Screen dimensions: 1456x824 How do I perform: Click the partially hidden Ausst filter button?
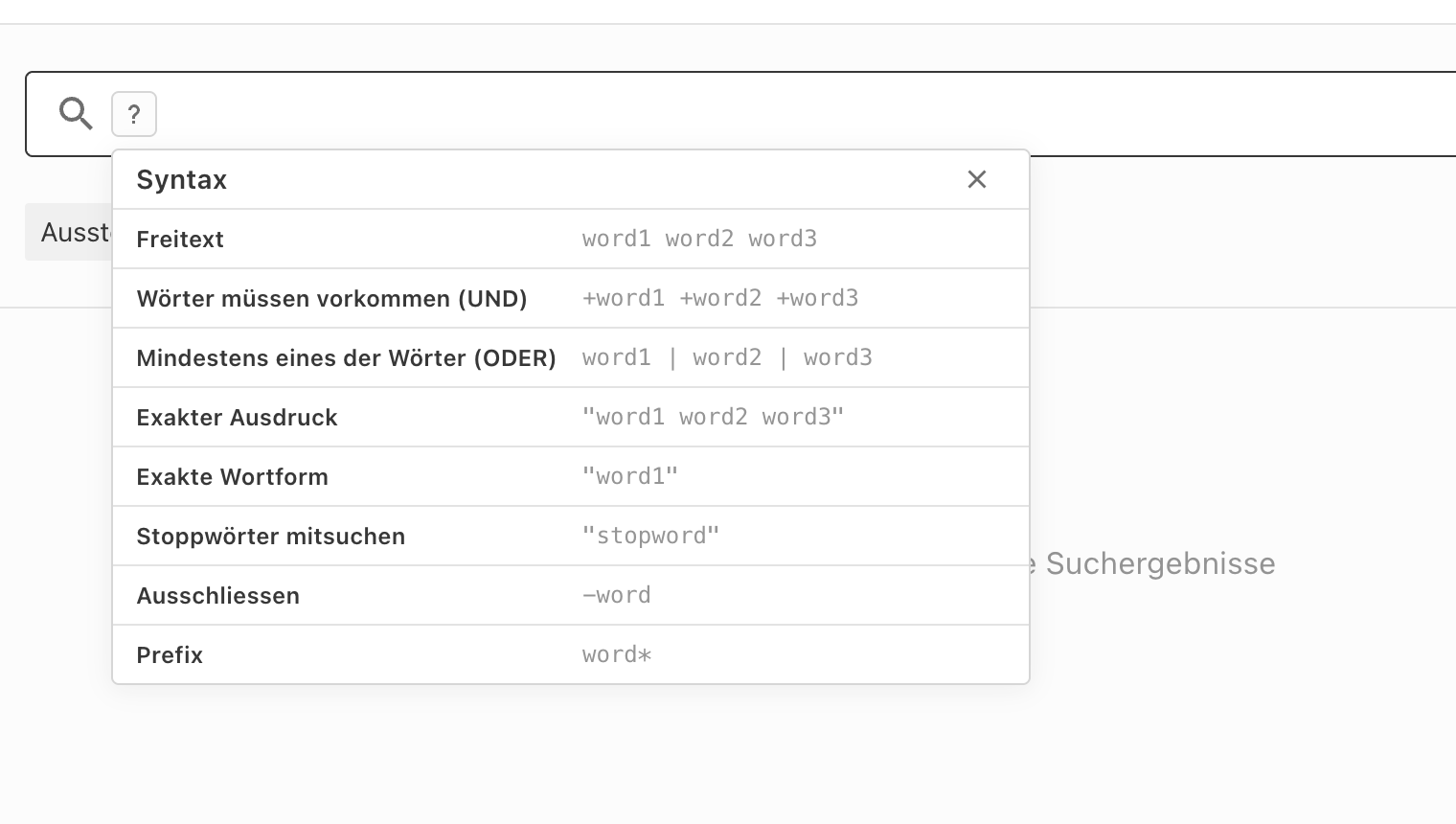69,232
